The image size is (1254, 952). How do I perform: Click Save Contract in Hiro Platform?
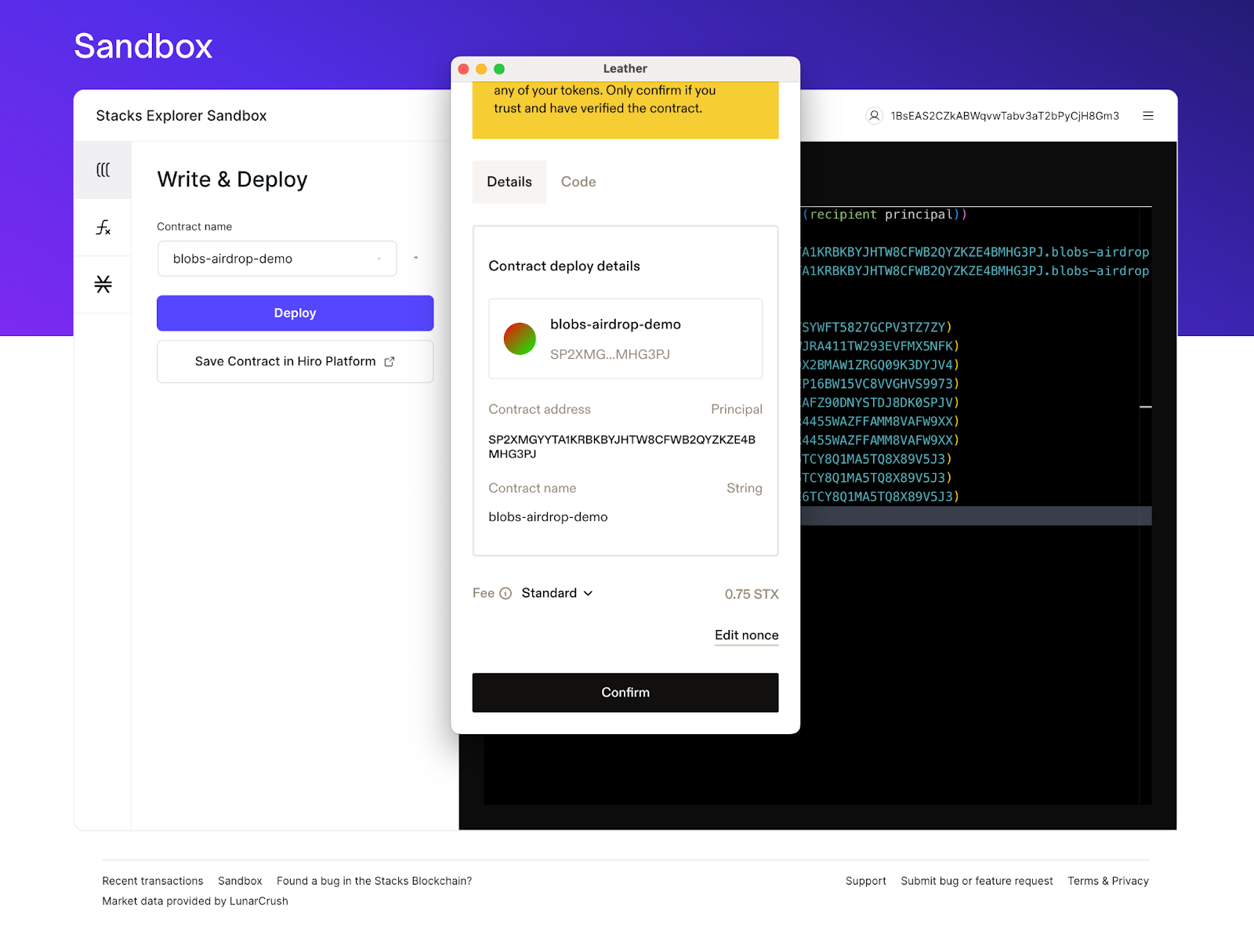295,361
